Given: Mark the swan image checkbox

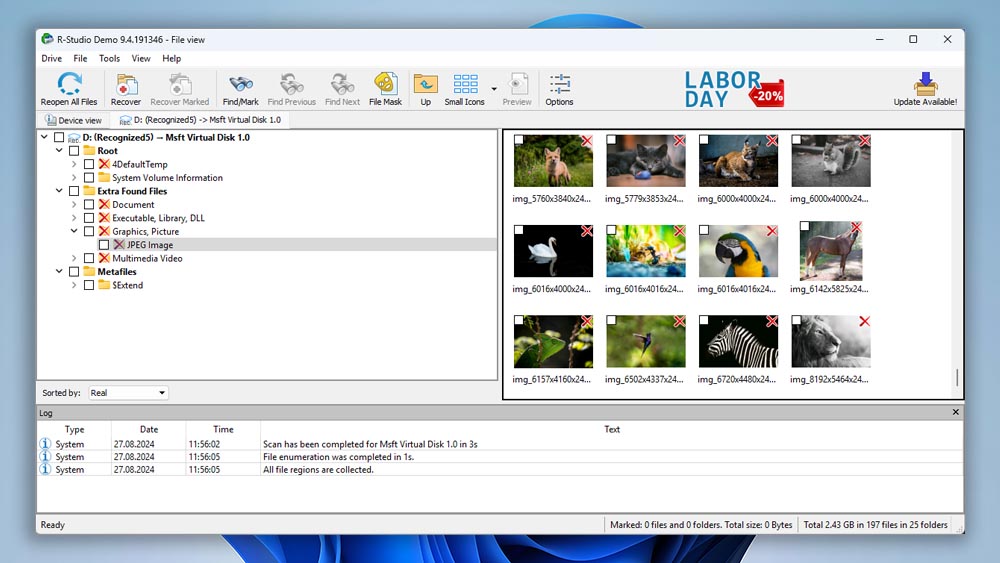Looking at the screenshot, I should tap(518, 230).
